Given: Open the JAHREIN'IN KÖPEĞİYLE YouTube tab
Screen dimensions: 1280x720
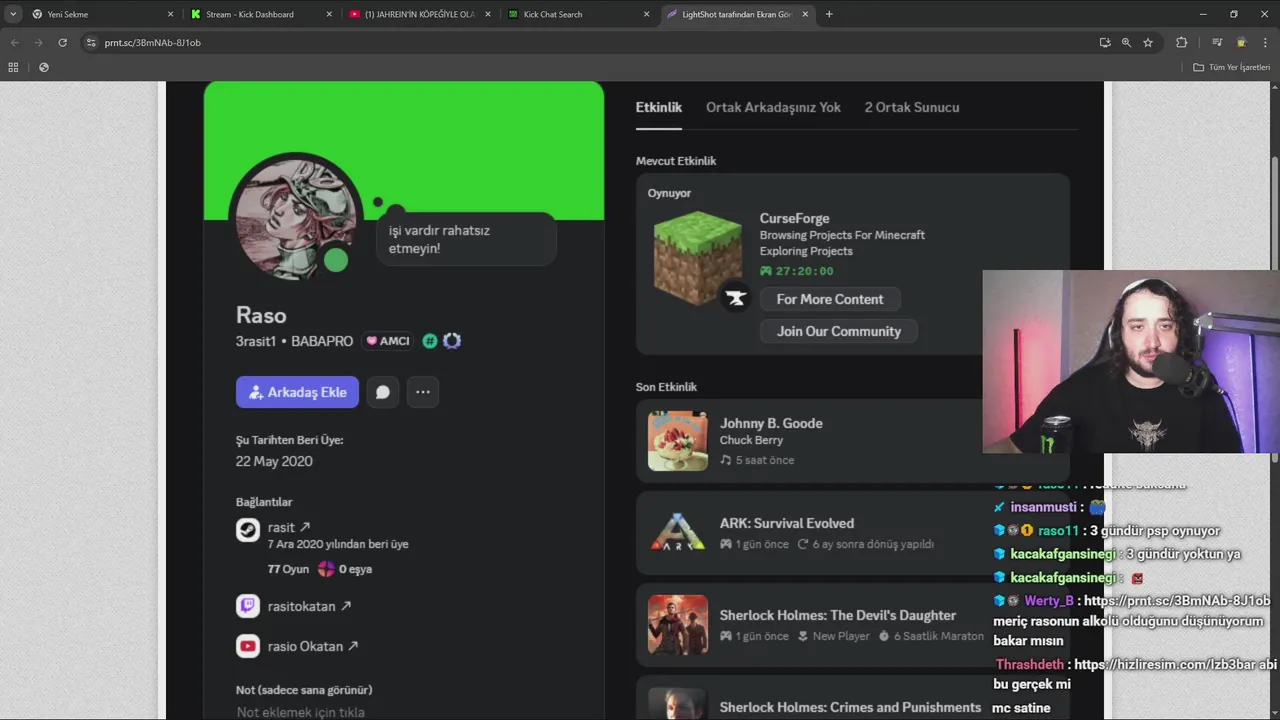Looking at the screenshot, I should [x=419, y=14].
